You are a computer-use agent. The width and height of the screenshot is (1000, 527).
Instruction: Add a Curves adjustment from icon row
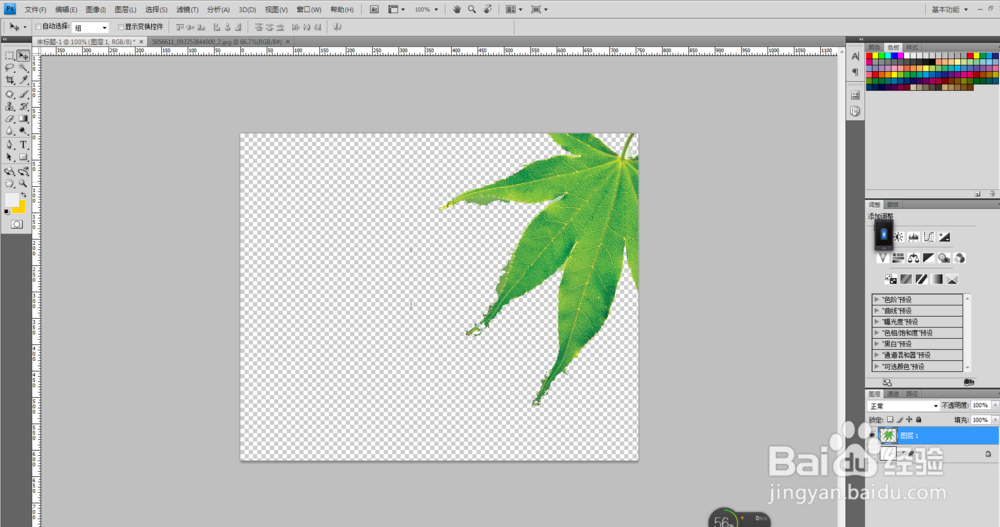click(x=929, y=237)
